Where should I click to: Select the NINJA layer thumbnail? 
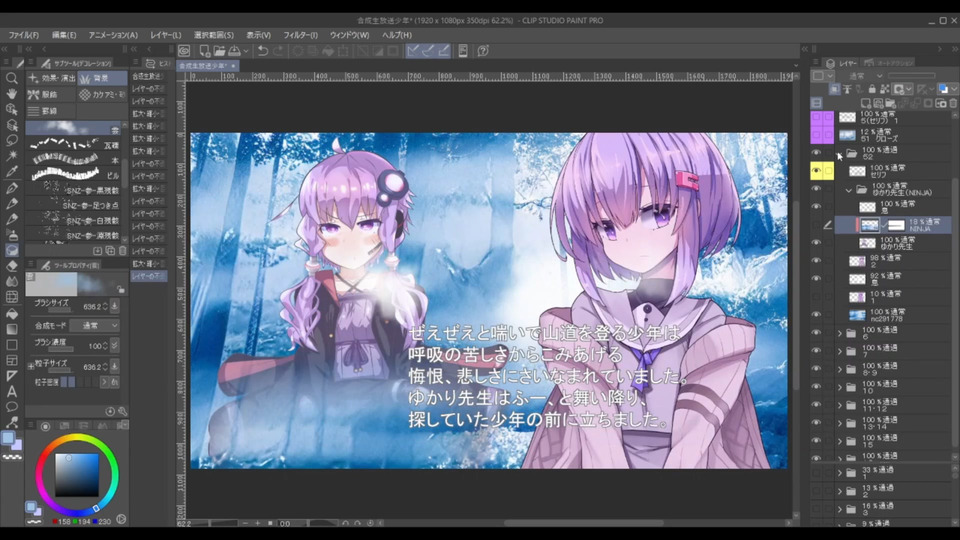869,225
